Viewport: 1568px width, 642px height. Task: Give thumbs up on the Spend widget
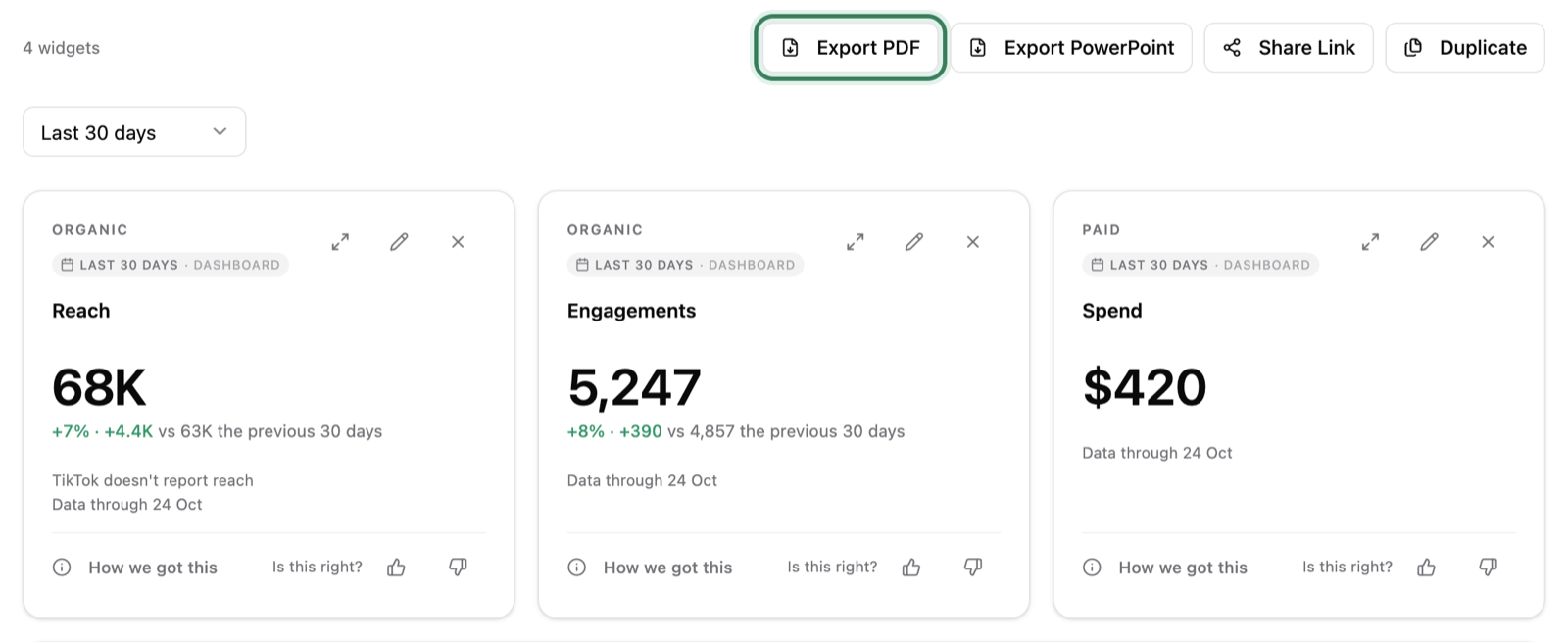(1426, 568)
